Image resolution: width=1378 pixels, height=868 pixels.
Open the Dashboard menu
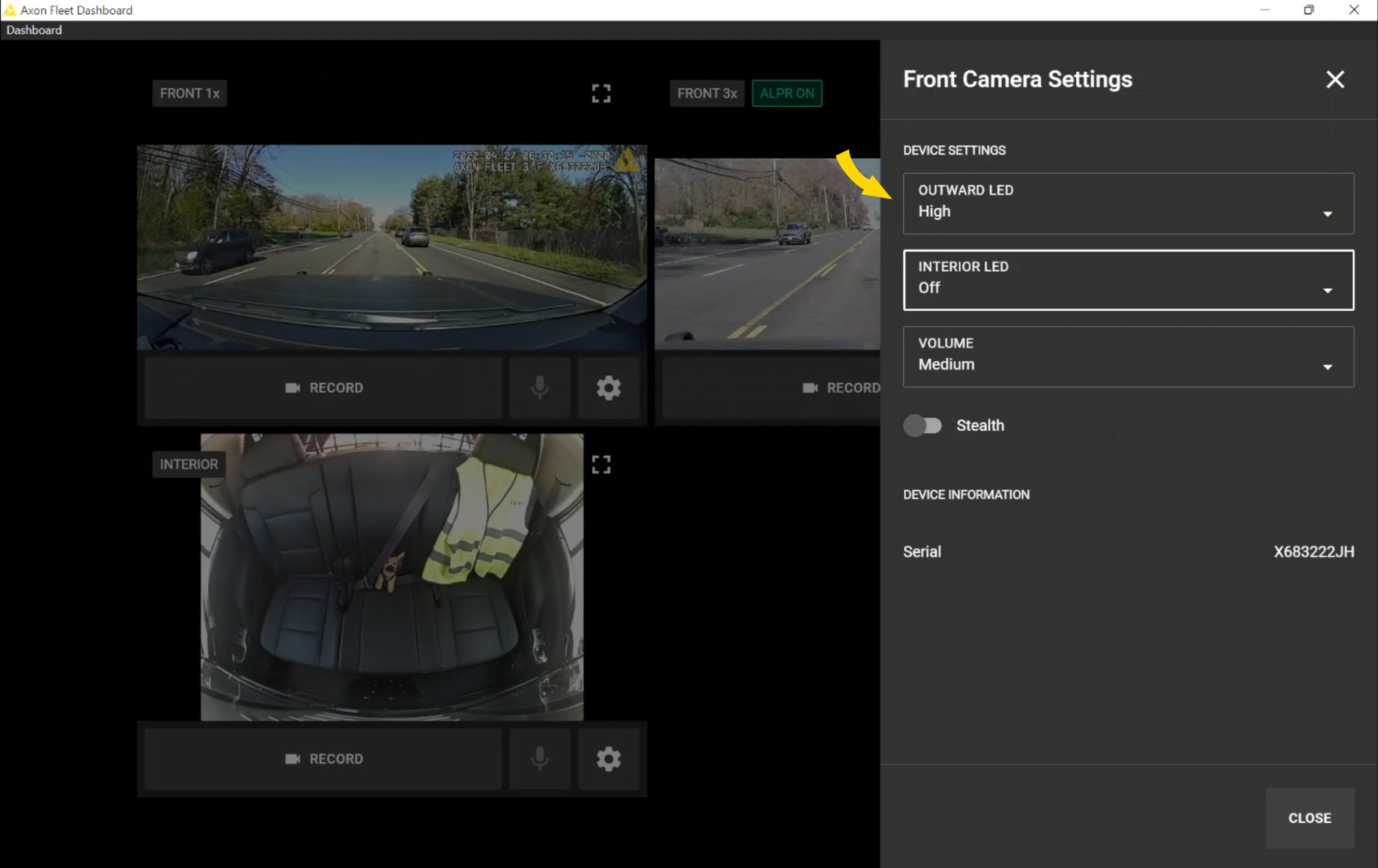click(34, 30)
